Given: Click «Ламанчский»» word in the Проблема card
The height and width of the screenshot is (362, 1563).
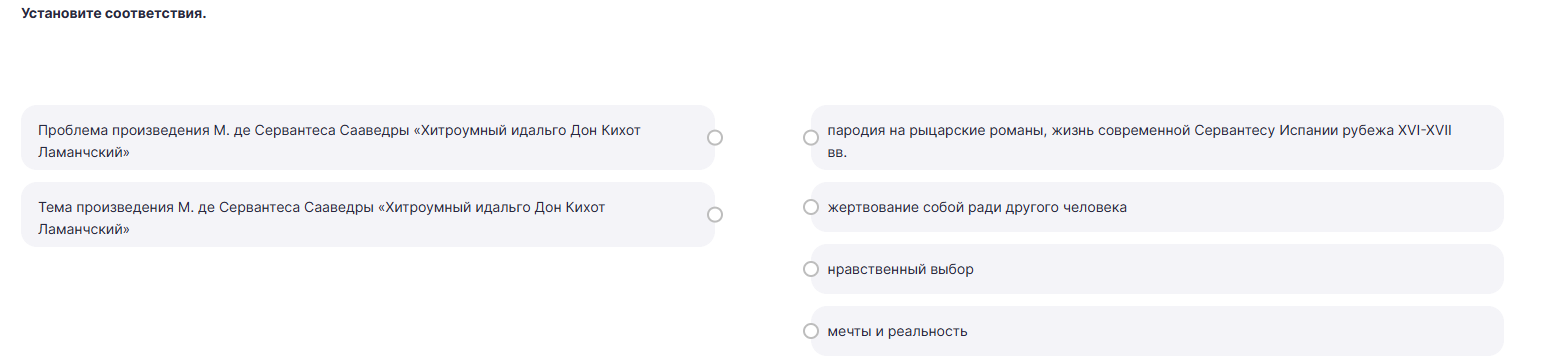Looking at the screenshot, I should click(x=84, y=153).
